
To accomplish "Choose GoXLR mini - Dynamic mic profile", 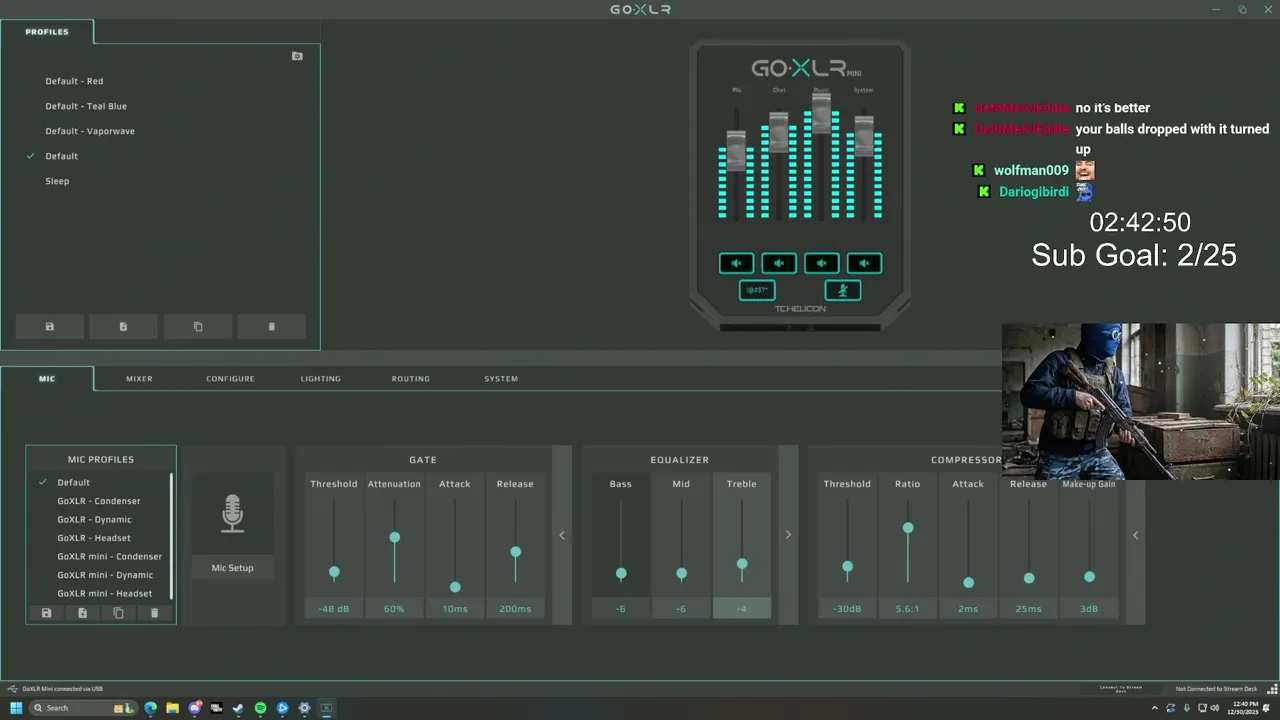I will tap(105, 575).
